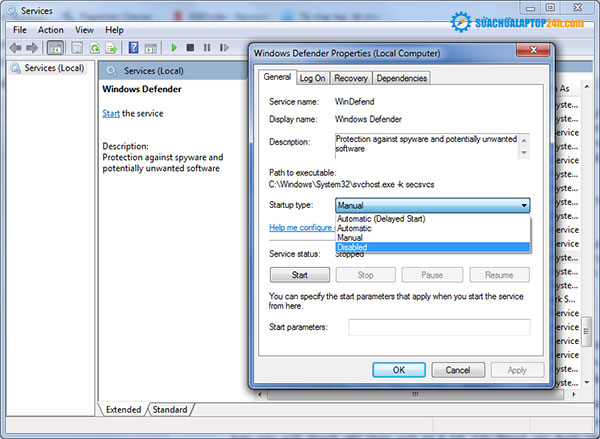Click the Apply button

(x=517, y=370)
